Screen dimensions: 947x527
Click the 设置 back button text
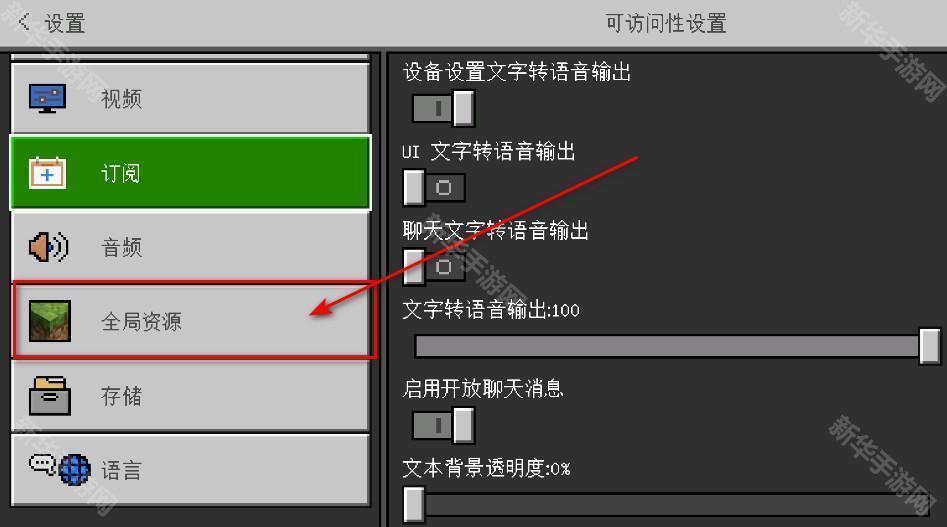65,24
